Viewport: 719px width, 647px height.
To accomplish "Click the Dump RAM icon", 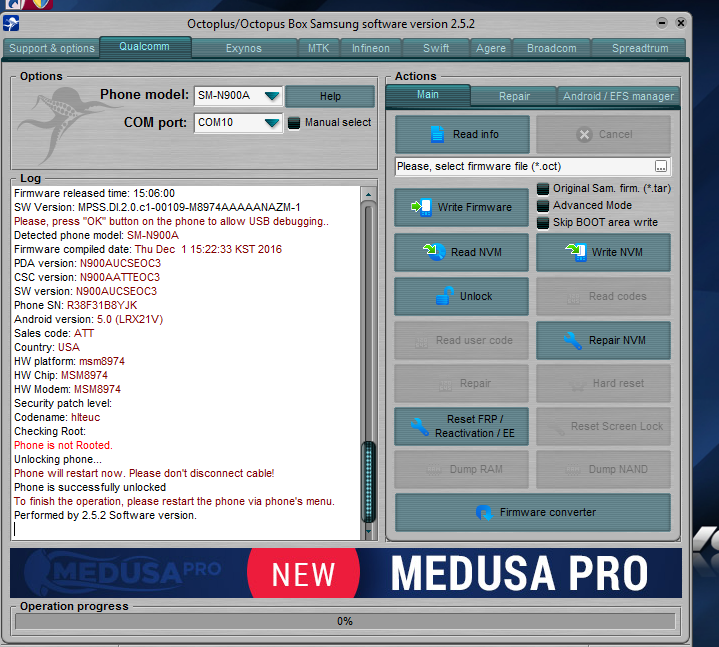I will tap(434, 470).
